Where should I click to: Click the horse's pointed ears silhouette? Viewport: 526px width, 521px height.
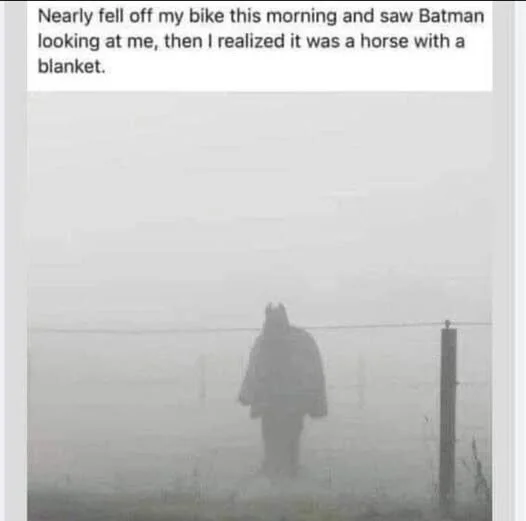click(276, 308)
